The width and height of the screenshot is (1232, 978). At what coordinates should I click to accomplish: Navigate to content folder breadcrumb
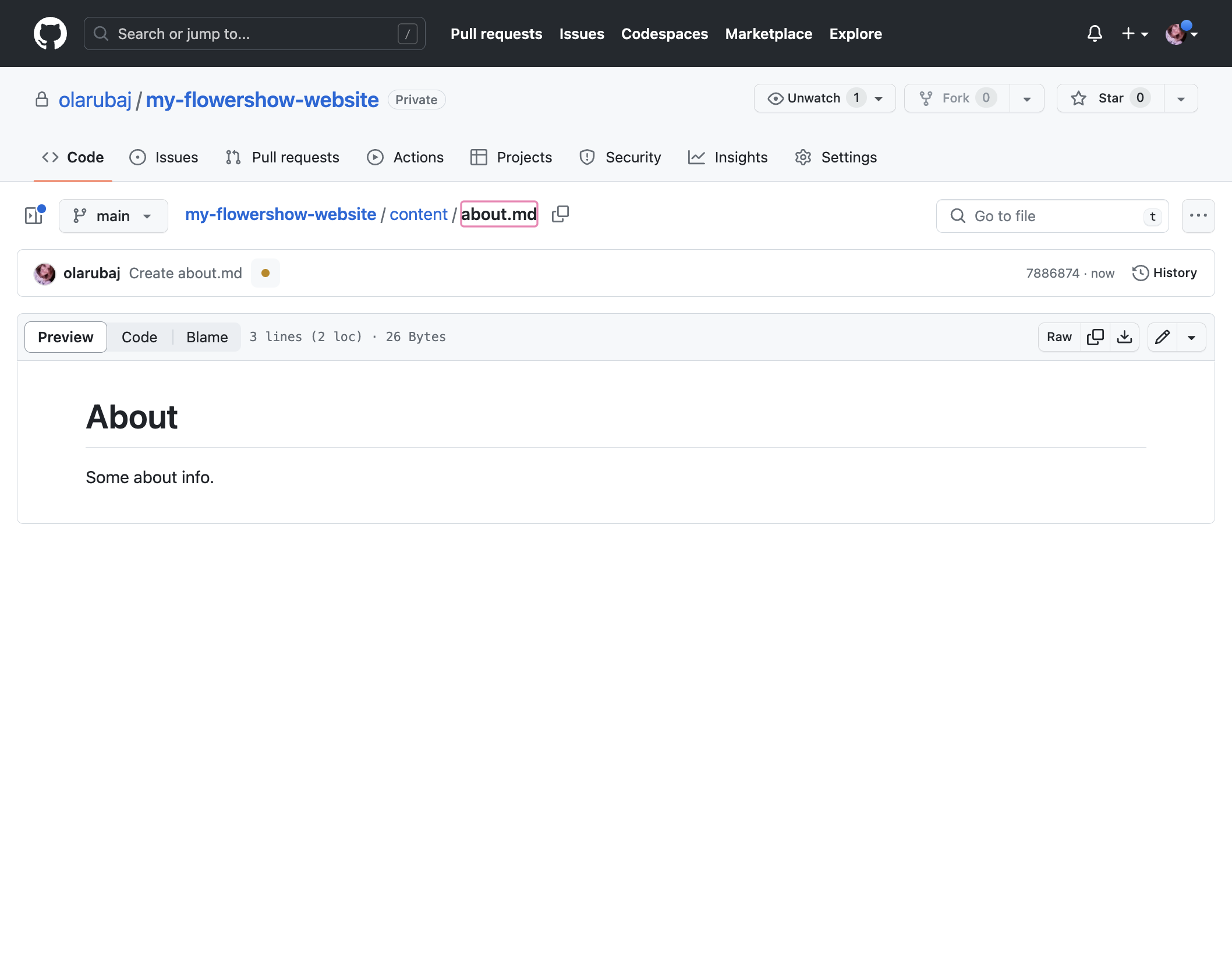coord(419,214)
